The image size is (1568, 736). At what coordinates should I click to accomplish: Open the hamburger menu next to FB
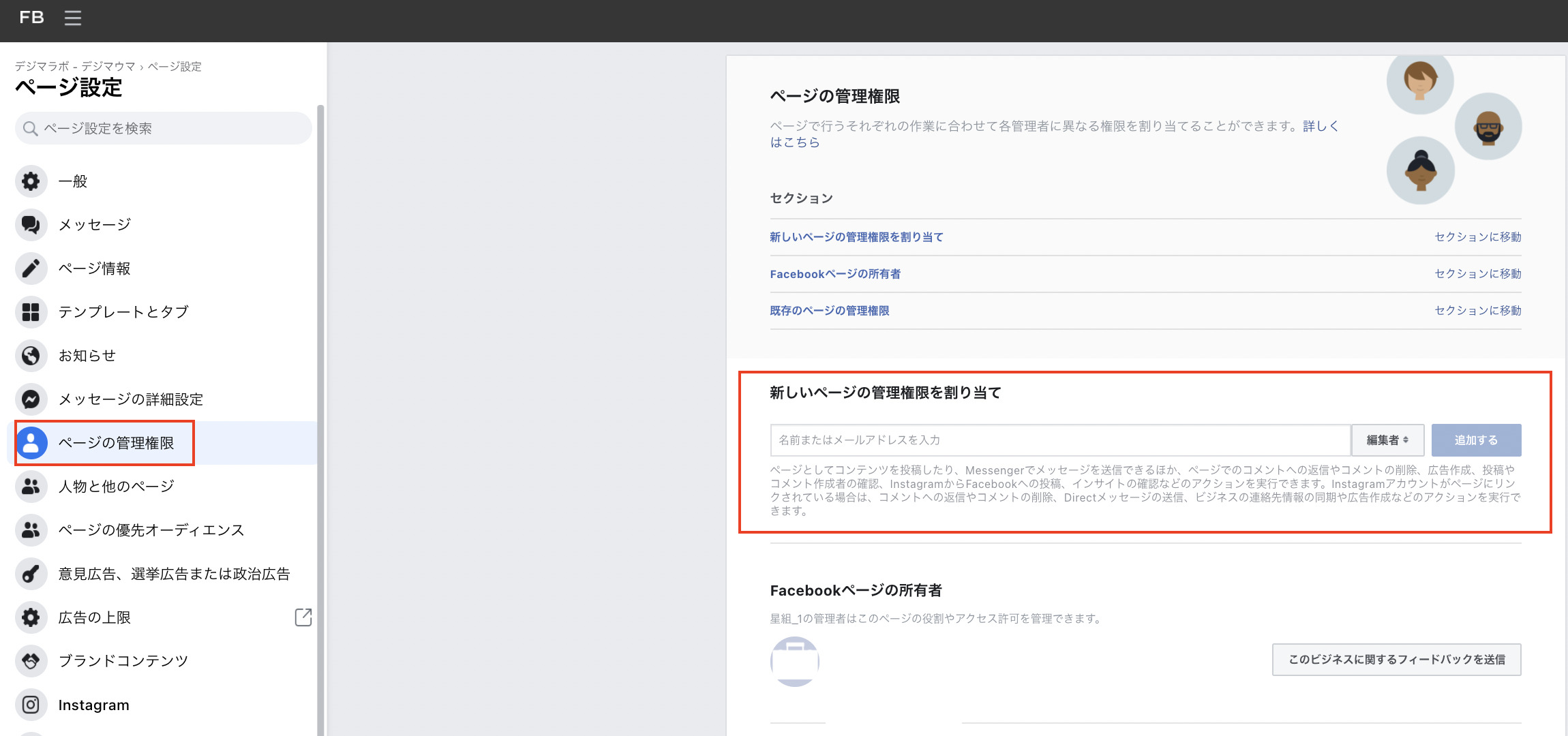(72, 18)
